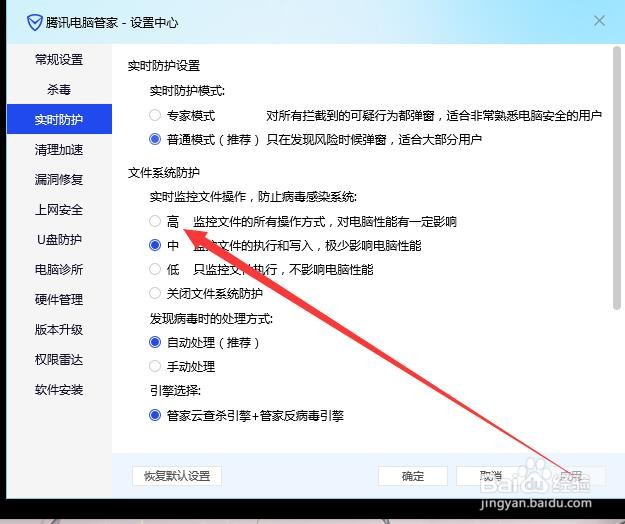The width and height of the screenshot is (625, 524).
Task: Switch to the U盘防护 section
Action: pyautogui.click(x=59, y=239)
